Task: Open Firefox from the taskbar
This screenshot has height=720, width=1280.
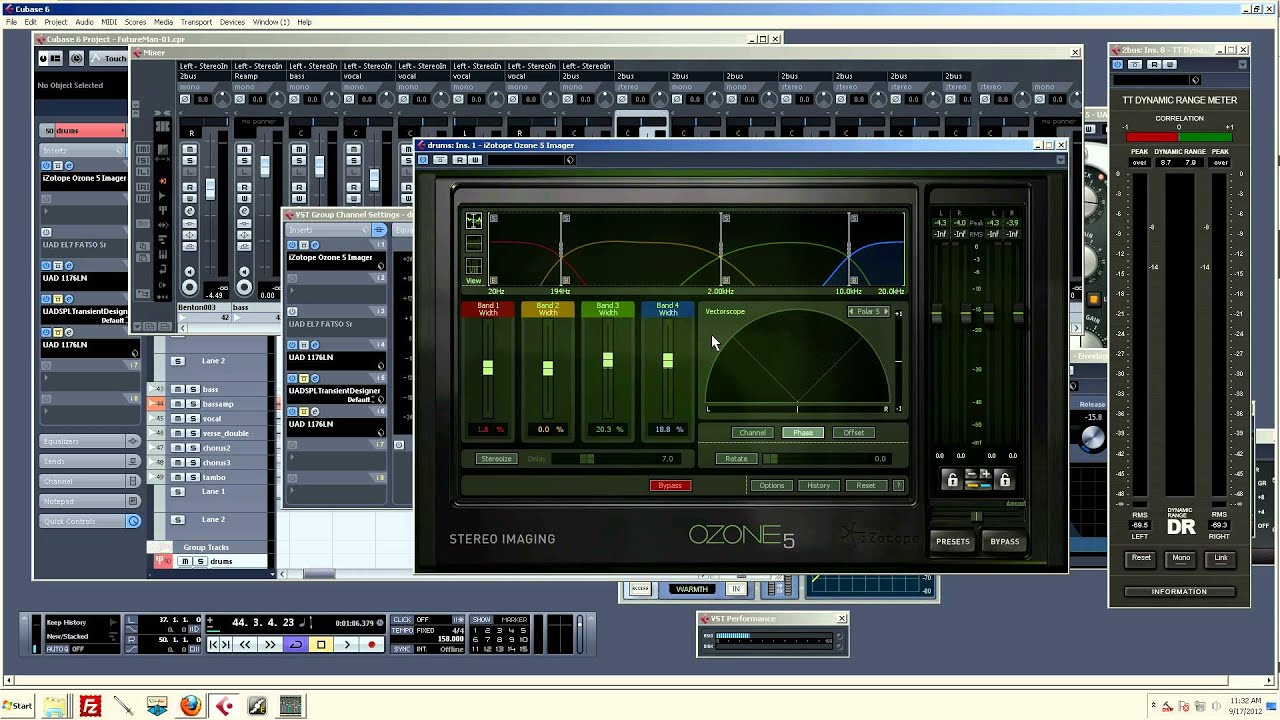Action: [190, 706]
